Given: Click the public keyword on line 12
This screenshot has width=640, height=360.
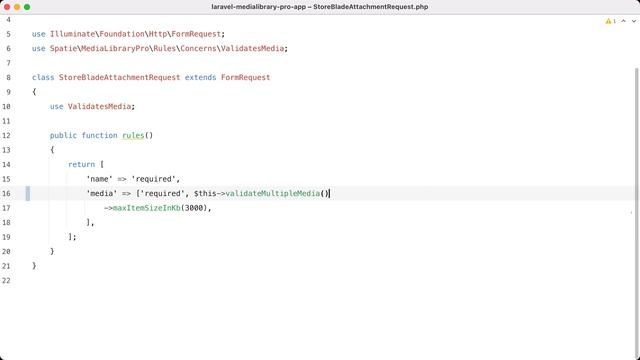Looking at the screenshot, I should click(x=63, y=136).
